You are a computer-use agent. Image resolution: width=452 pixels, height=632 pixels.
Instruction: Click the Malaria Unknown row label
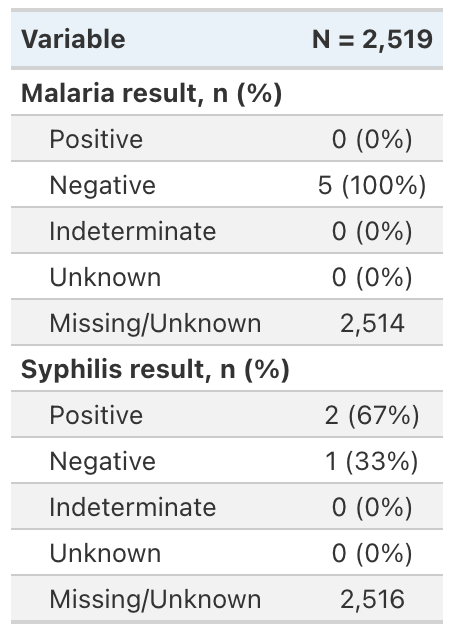coord(105,277)
